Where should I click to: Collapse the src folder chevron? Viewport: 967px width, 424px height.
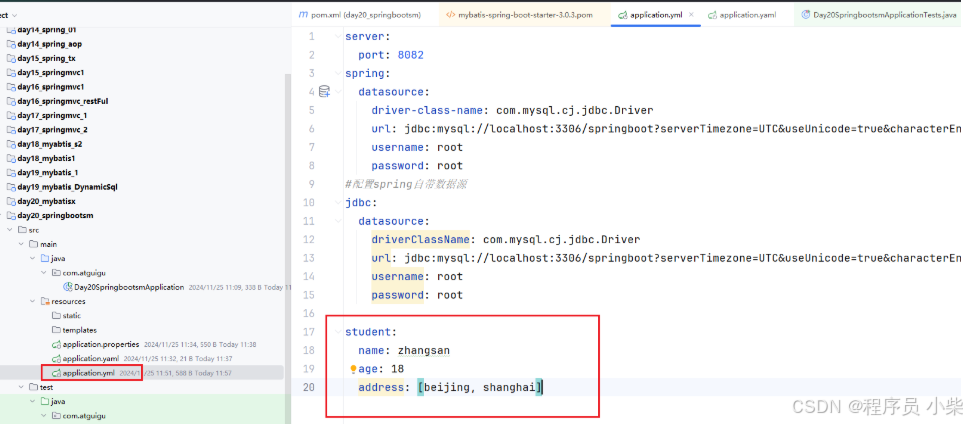(x=10, y=230)
